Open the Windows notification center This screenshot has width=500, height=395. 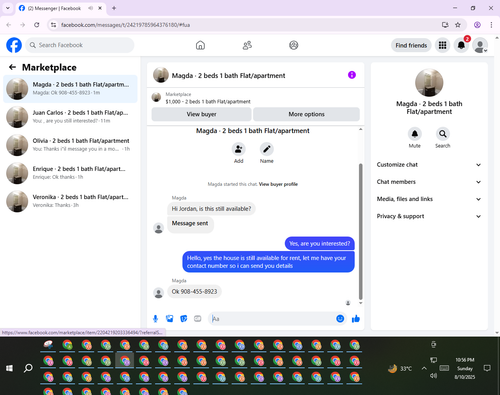[x=487, y=368]
